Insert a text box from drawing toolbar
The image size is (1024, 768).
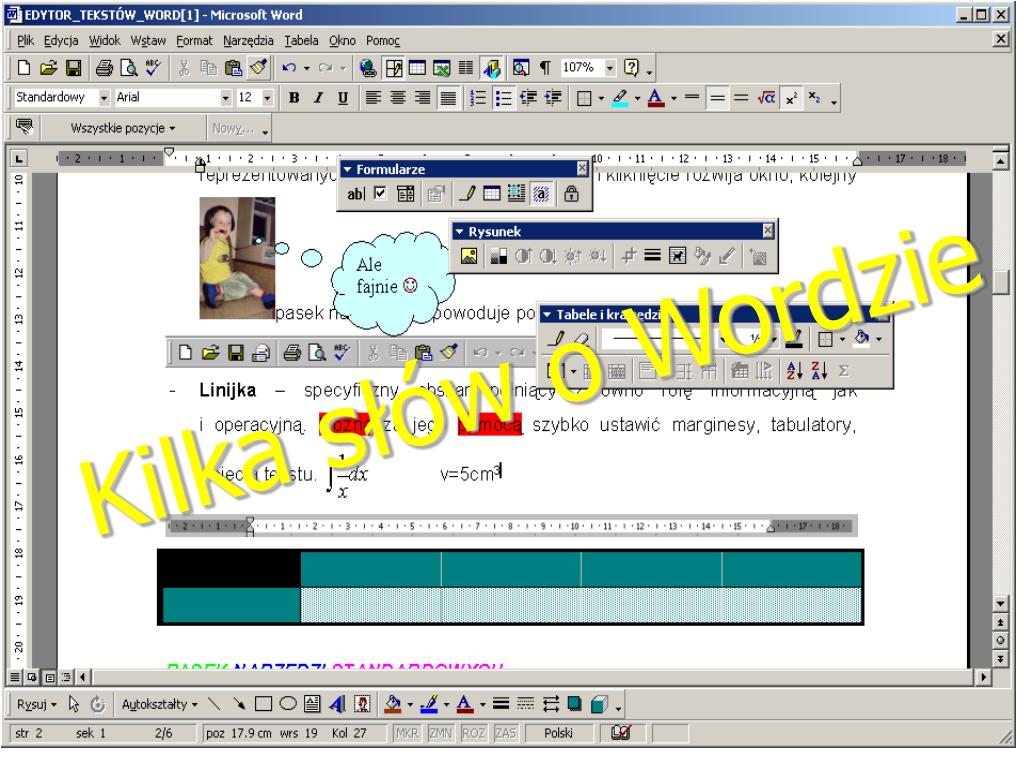click(313, 704)
